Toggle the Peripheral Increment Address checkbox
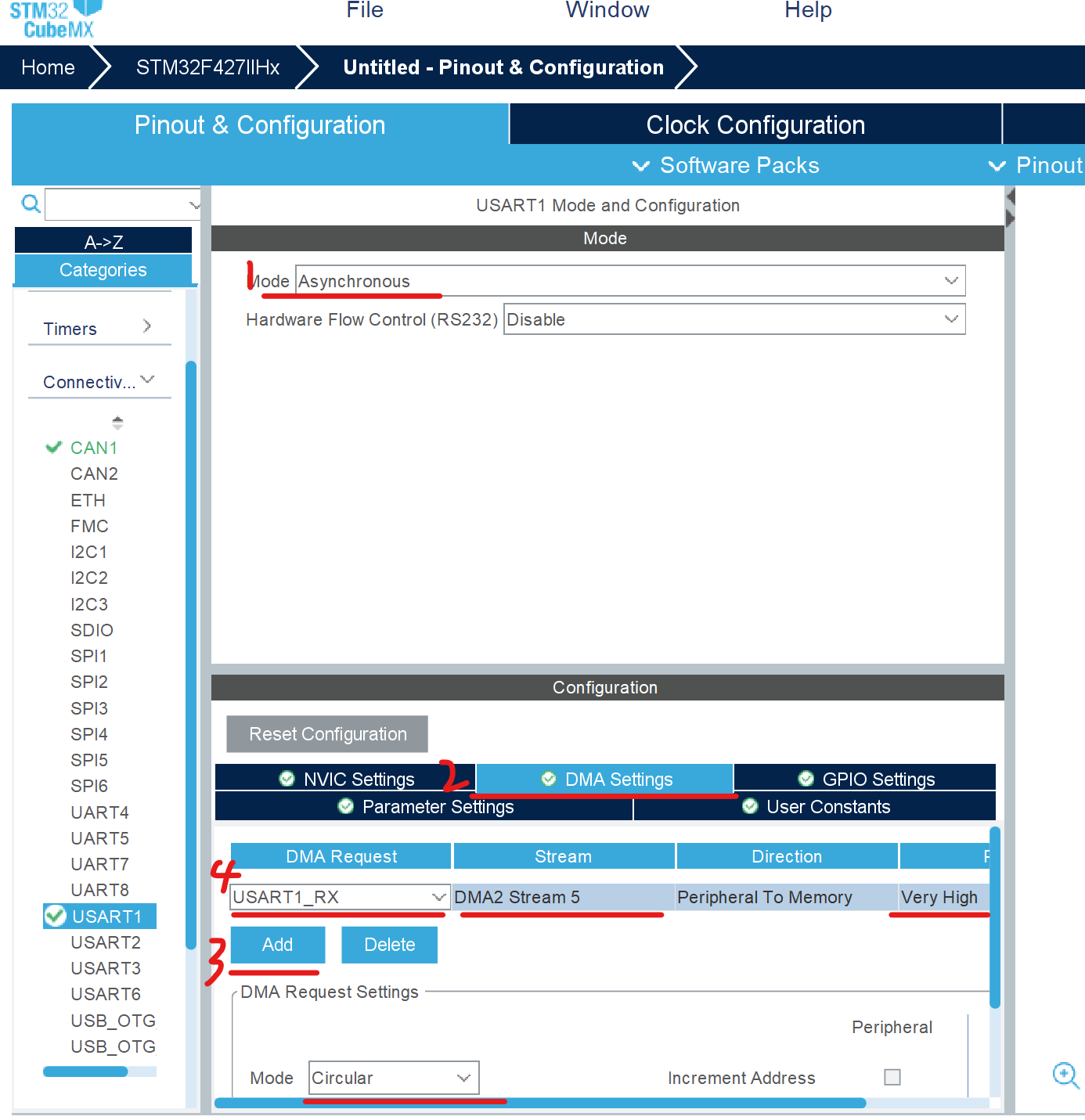Screen dimensions: 1085x1120 tap(892, 1077)
